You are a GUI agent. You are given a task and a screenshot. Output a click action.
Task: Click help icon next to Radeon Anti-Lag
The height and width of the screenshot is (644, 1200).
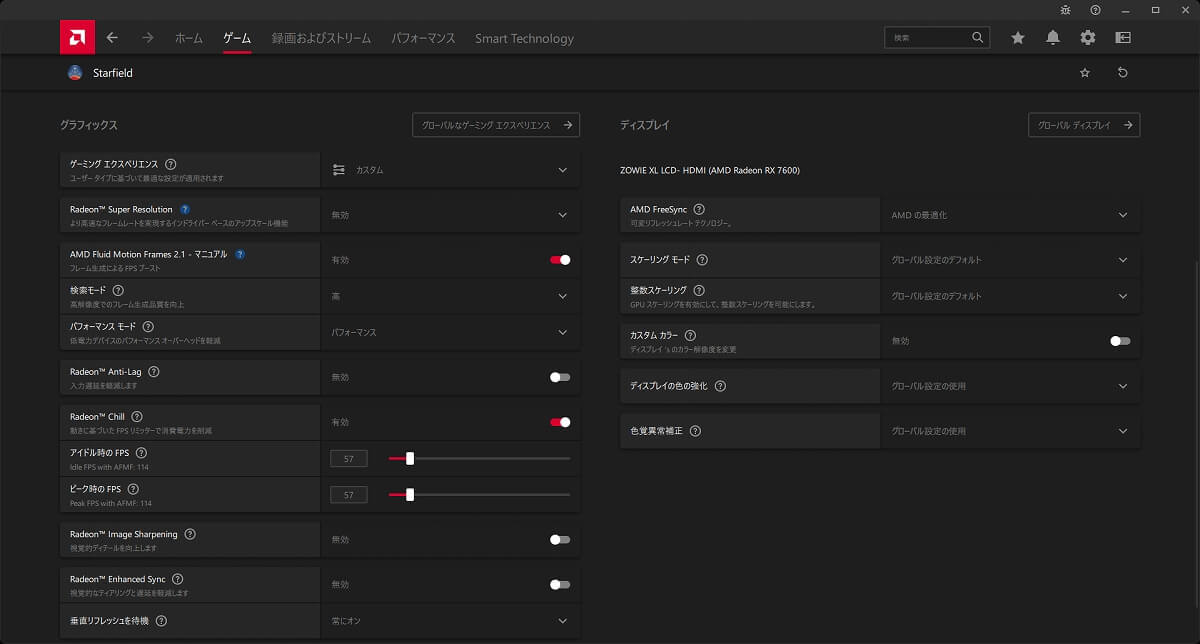(x=154, y=371)
